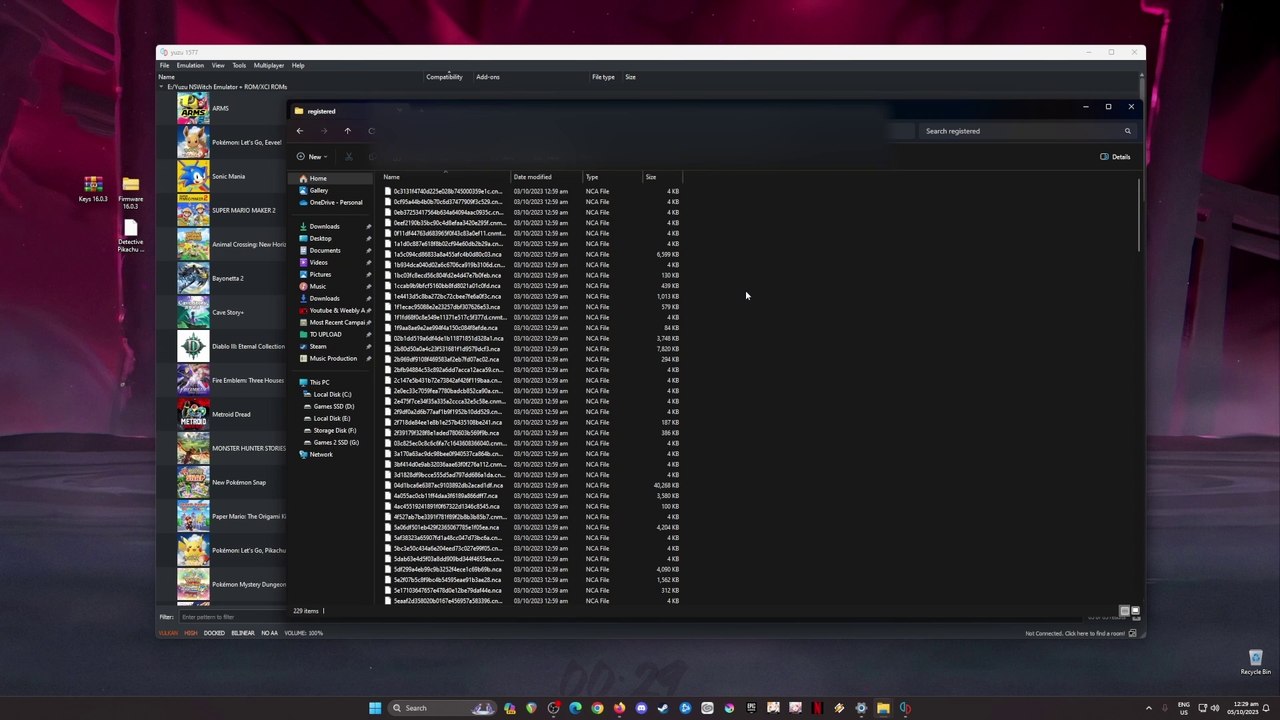Screen dimensions: 1280x720
Task: Toggle the Details pane button
Action: coord(1115,157)
